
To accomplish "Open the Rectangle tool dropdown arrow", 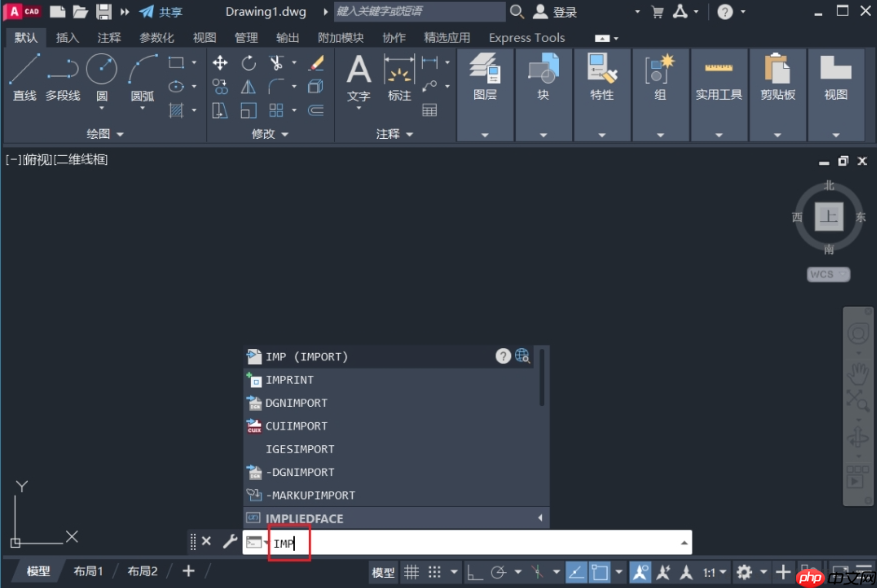I will click(194, 63).
